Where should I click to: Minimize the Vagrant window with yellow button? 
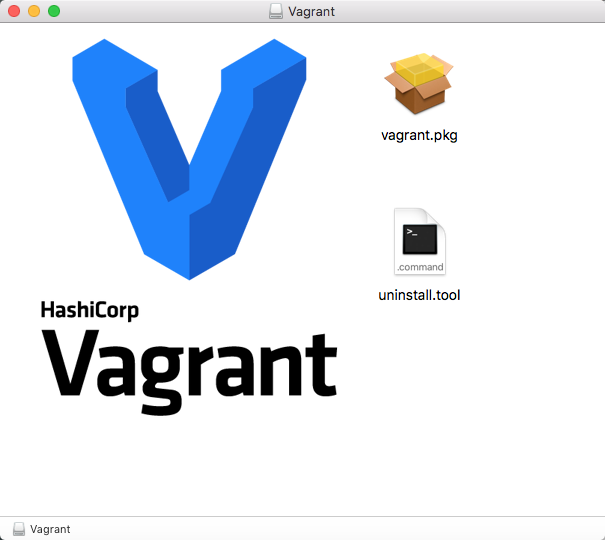(34, 11)
